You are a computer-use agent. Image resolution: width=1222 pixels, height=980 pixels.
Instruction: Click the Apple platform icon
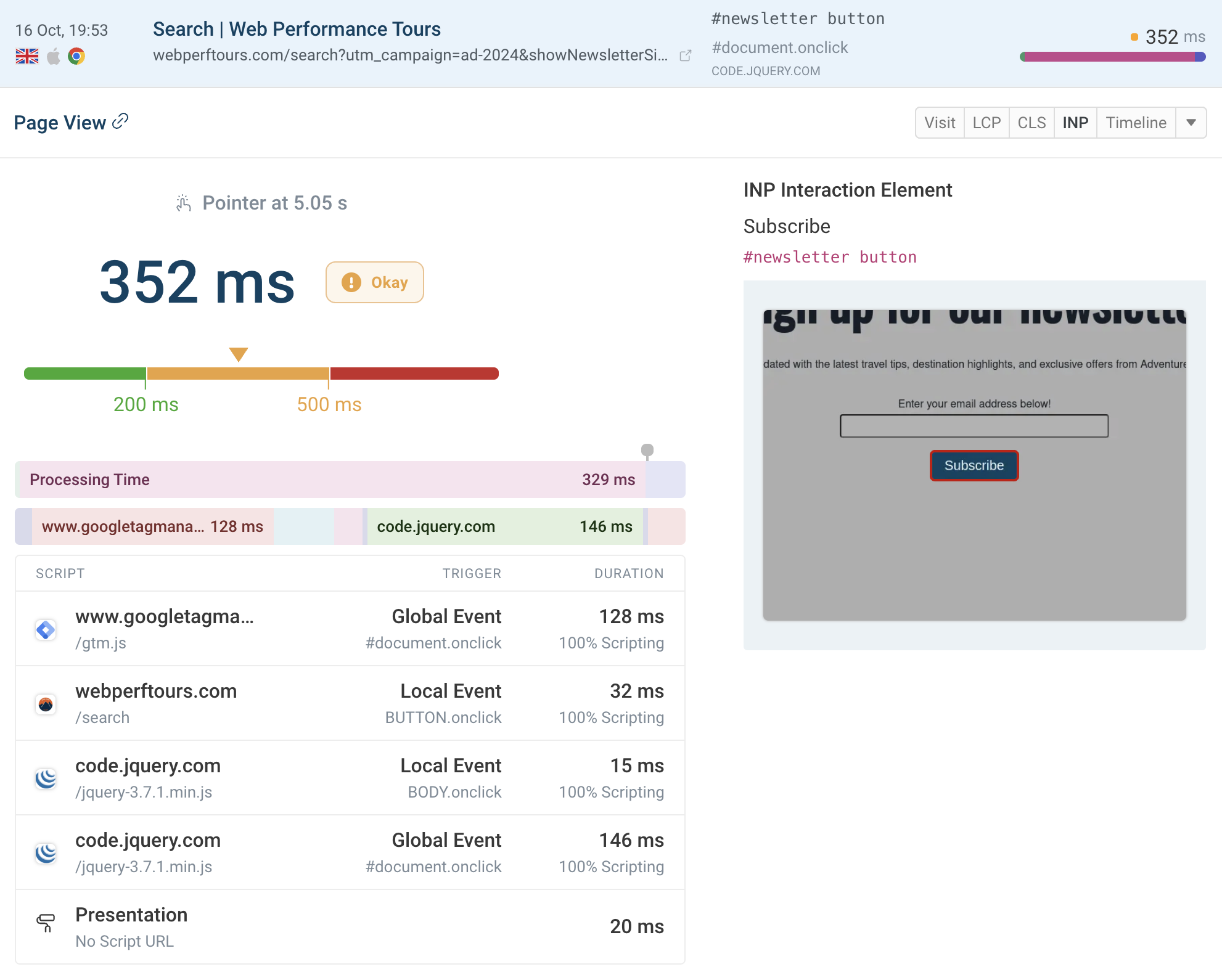point(54,57)
